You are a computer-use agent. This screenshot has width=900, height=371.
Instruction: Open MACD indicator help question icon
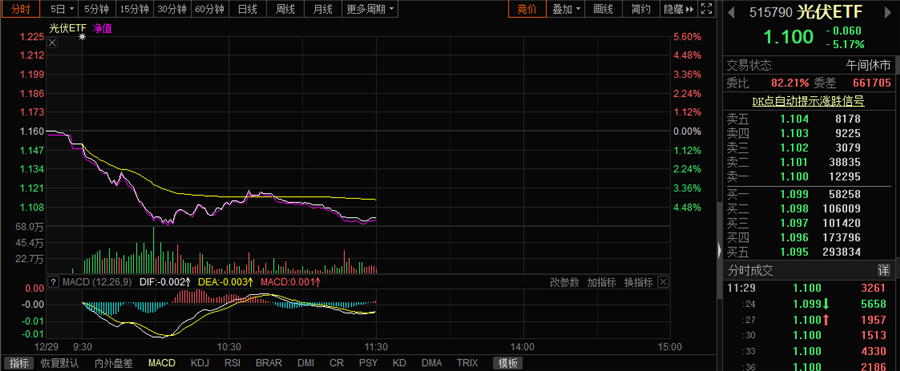point(53,282)
